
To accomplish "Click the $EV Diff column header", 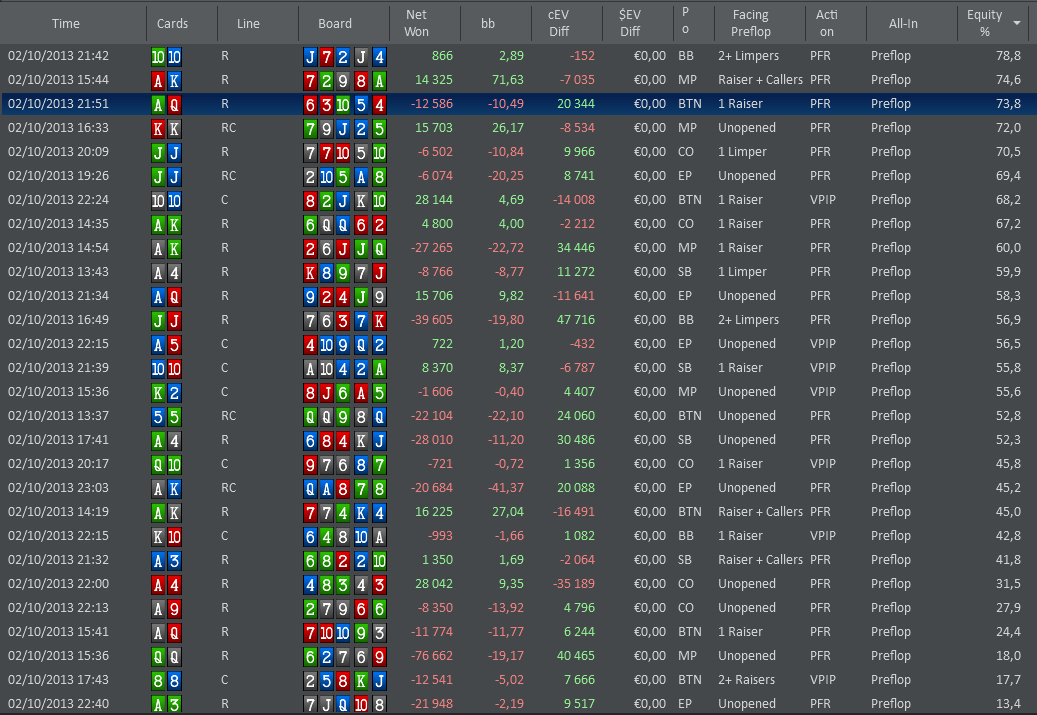I will (x=630, y=23).
